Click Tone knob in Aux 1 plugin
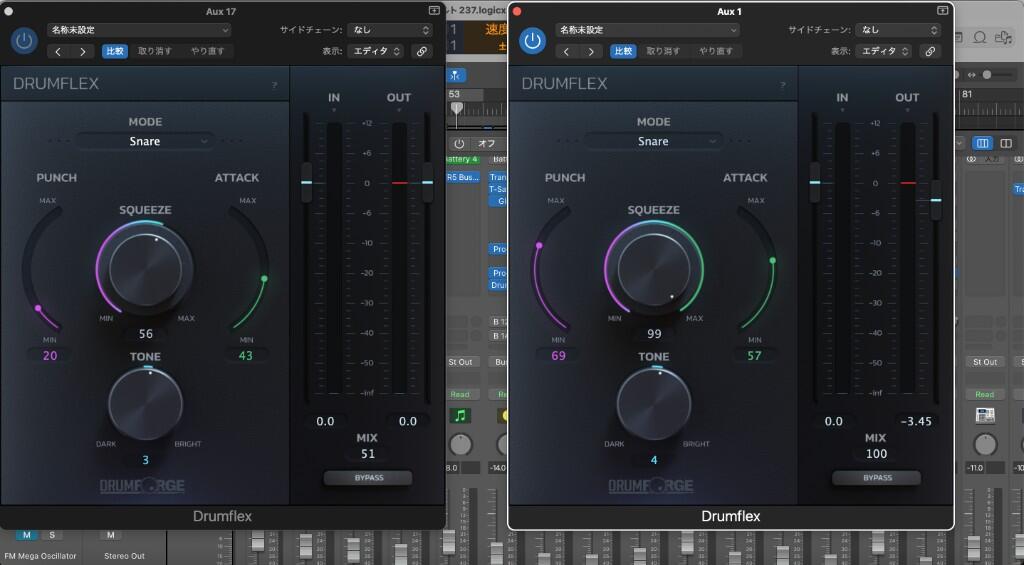This screenshot has height=565, width=1024. (x=654, y=403)
